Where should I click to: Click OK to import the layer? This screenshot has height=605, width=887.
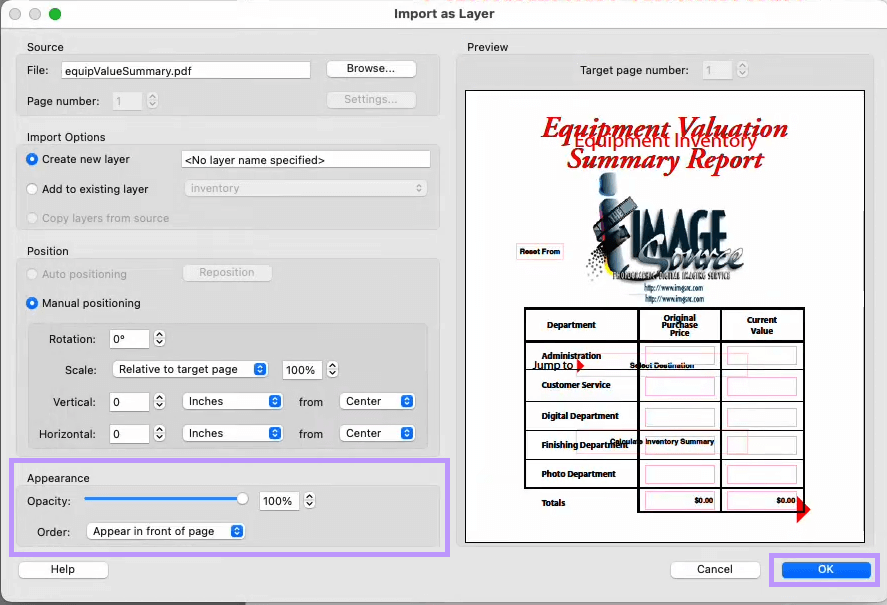point(823,569)
